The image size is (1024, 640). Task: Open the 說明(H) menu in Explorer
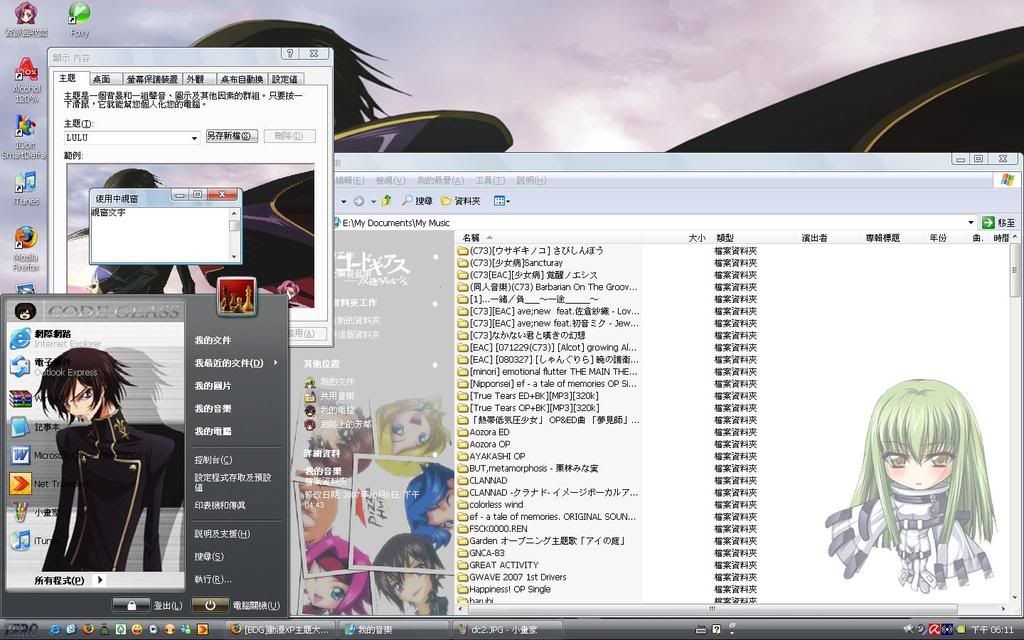click(x=531, y=180)
